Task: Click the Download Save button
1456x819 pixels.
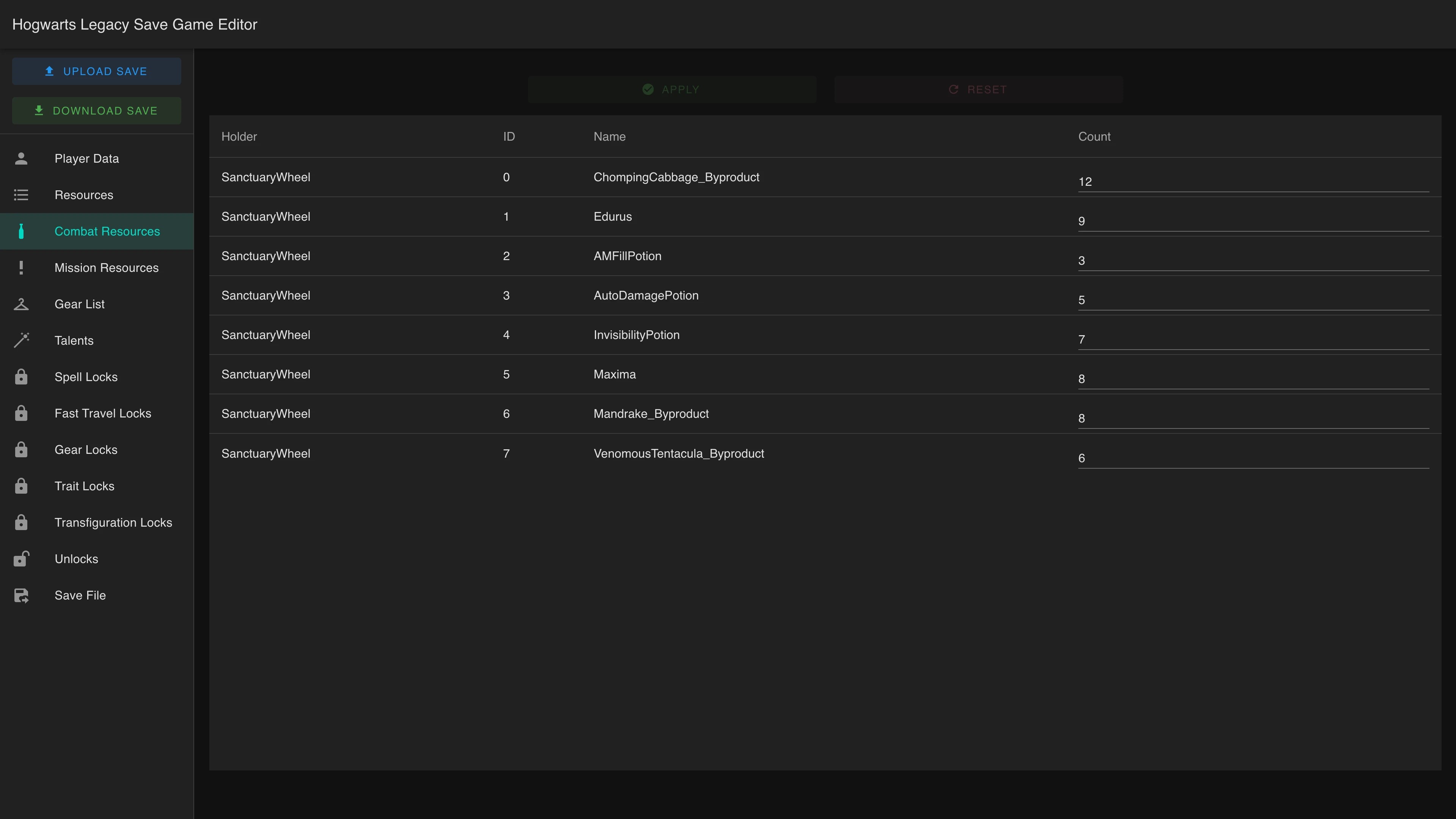Action: coord(97,111)
